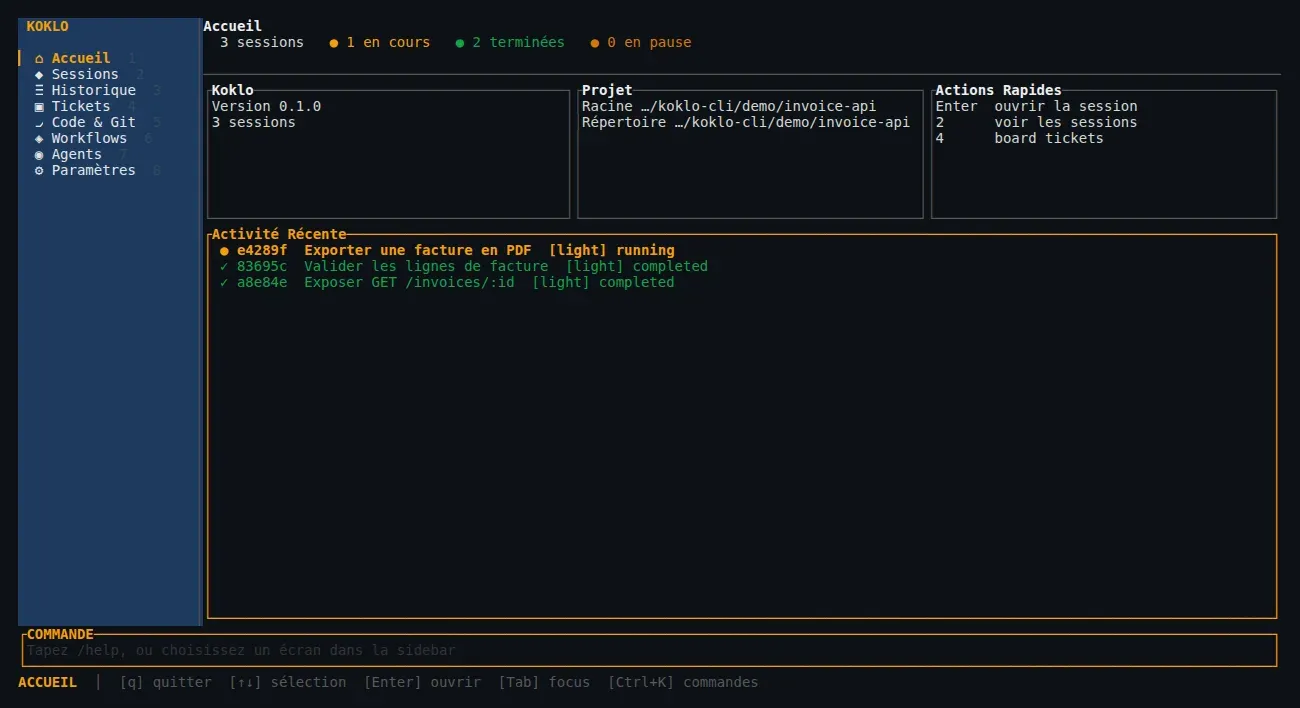Open Paramètres from the sidebar
Viewport: 1300px width, 708px height.
[110, 171]
